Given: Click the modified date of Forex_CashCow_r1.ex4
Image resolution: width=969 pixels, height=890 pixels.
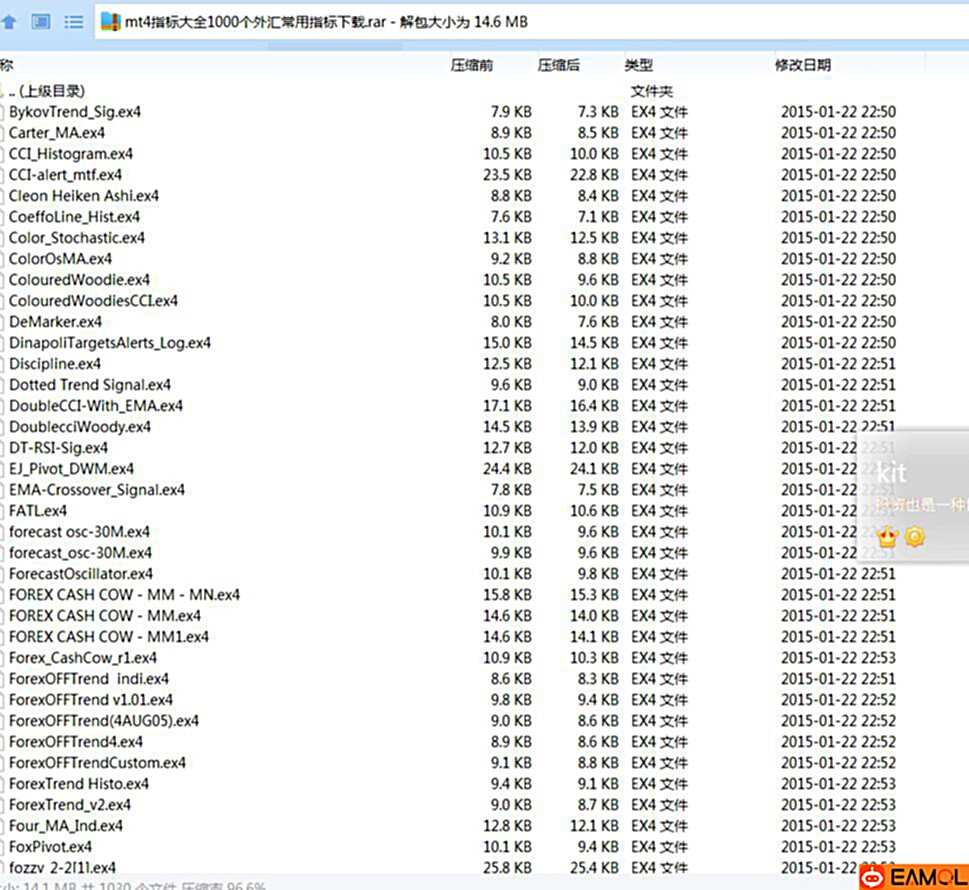Looking at the screenshot, I should point(838,658).
